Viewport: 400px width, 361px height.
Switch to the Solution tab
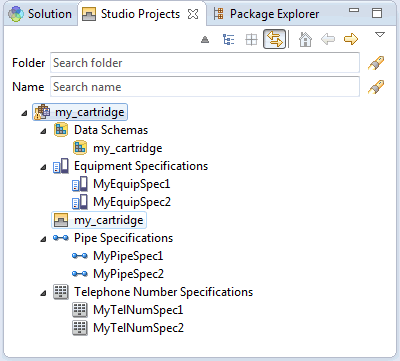40,14
